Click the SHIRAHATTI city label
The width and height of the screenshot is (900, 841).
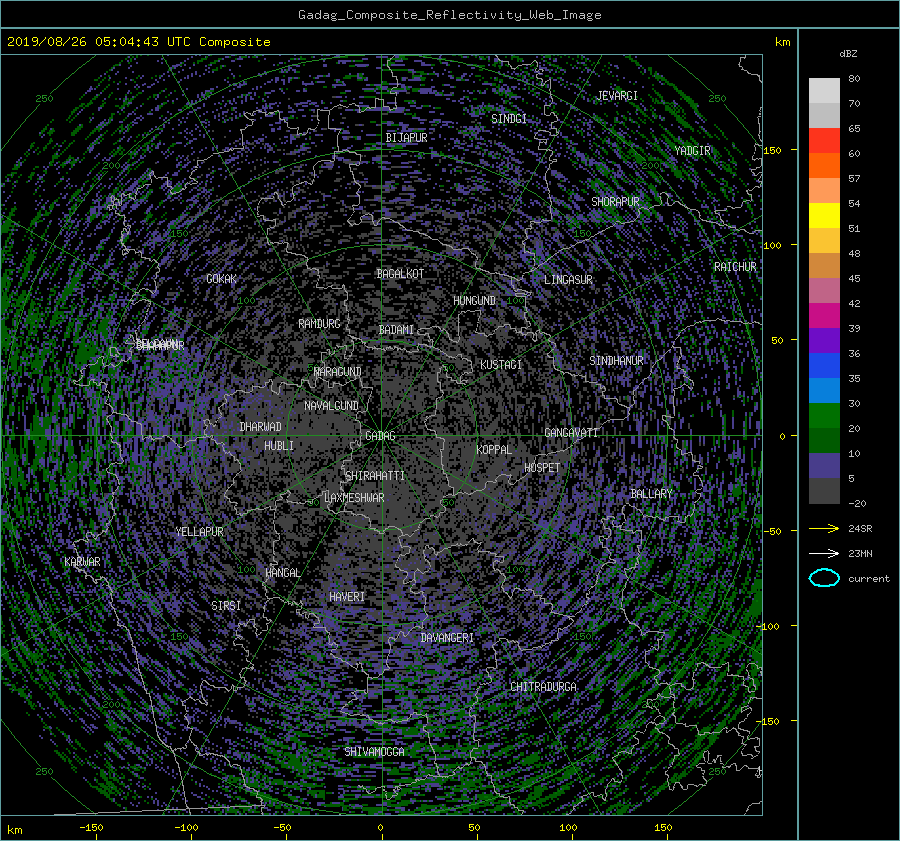pos(375,476)
